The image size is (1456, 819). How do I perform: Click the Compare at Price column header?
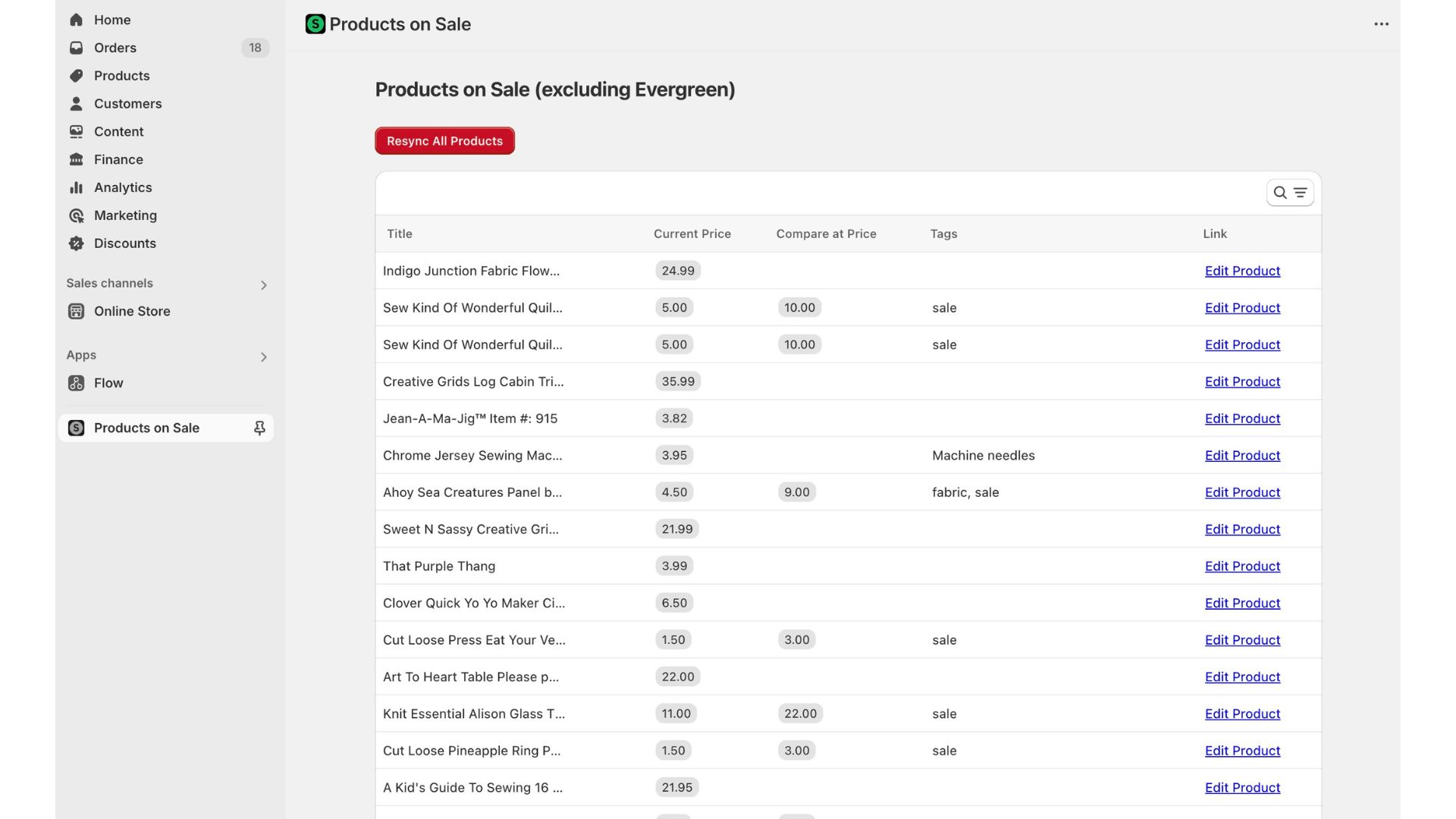[x=826, y=234]
